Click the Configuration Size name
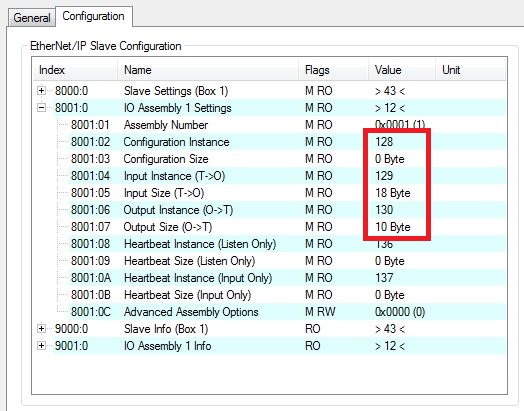 (x=166, y=159)
